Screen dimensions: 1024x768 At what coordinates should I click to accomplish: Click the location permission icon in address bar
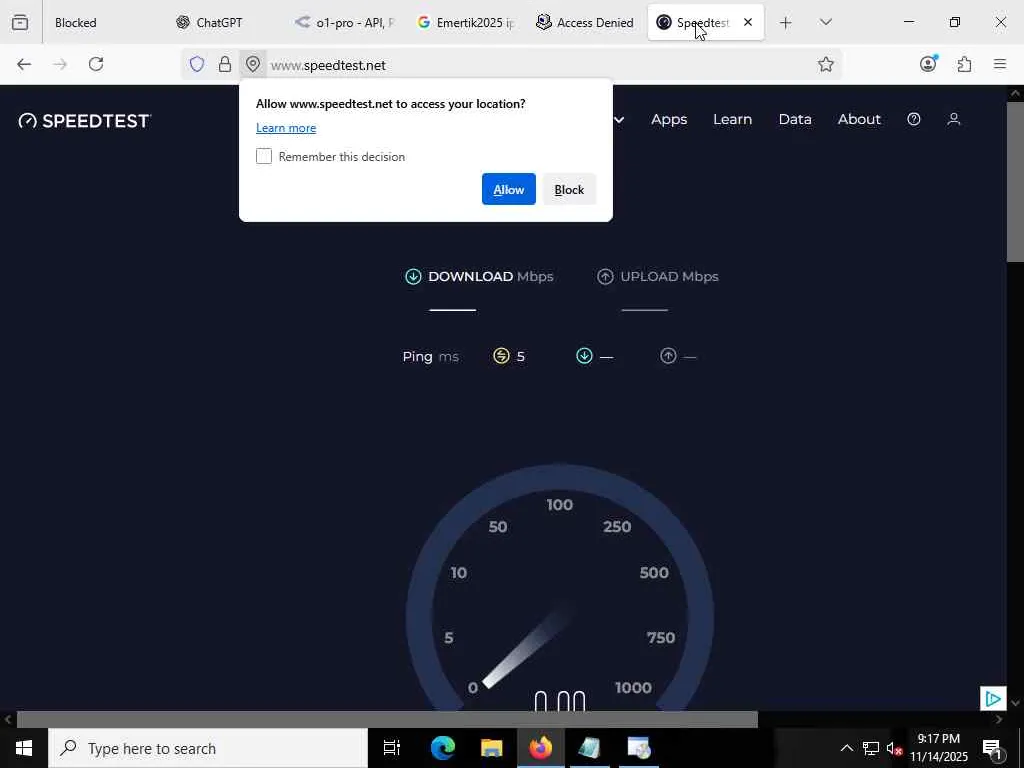[x=253, y=64]
